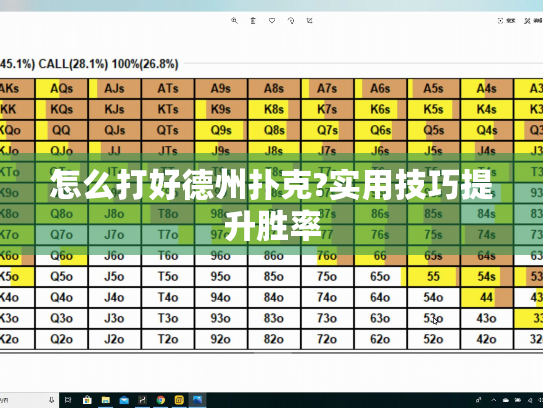This screenshot has width=543, height=408.
Task: Open the yellow app icon on the taskbar
Action: [179, 400]
